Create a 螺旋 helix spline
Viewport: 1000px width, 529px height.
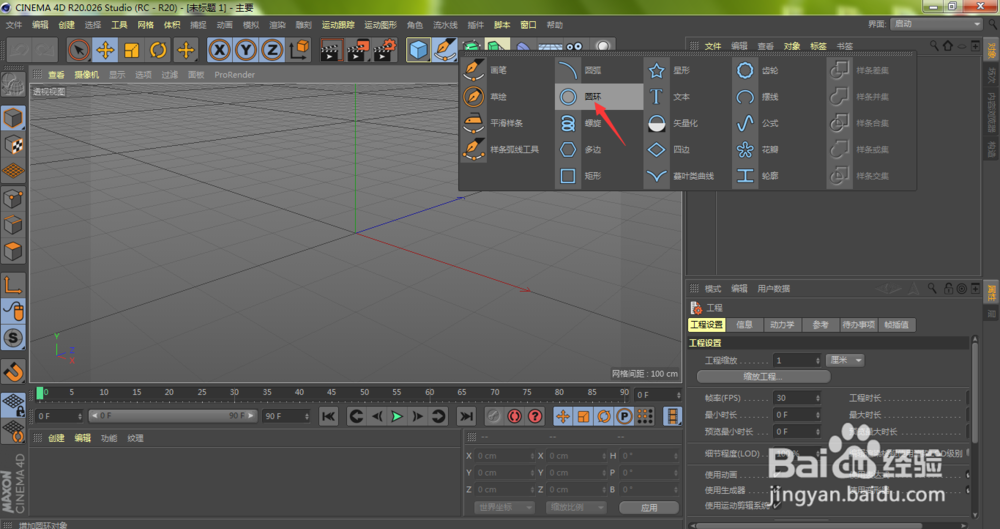pos(599,123)
